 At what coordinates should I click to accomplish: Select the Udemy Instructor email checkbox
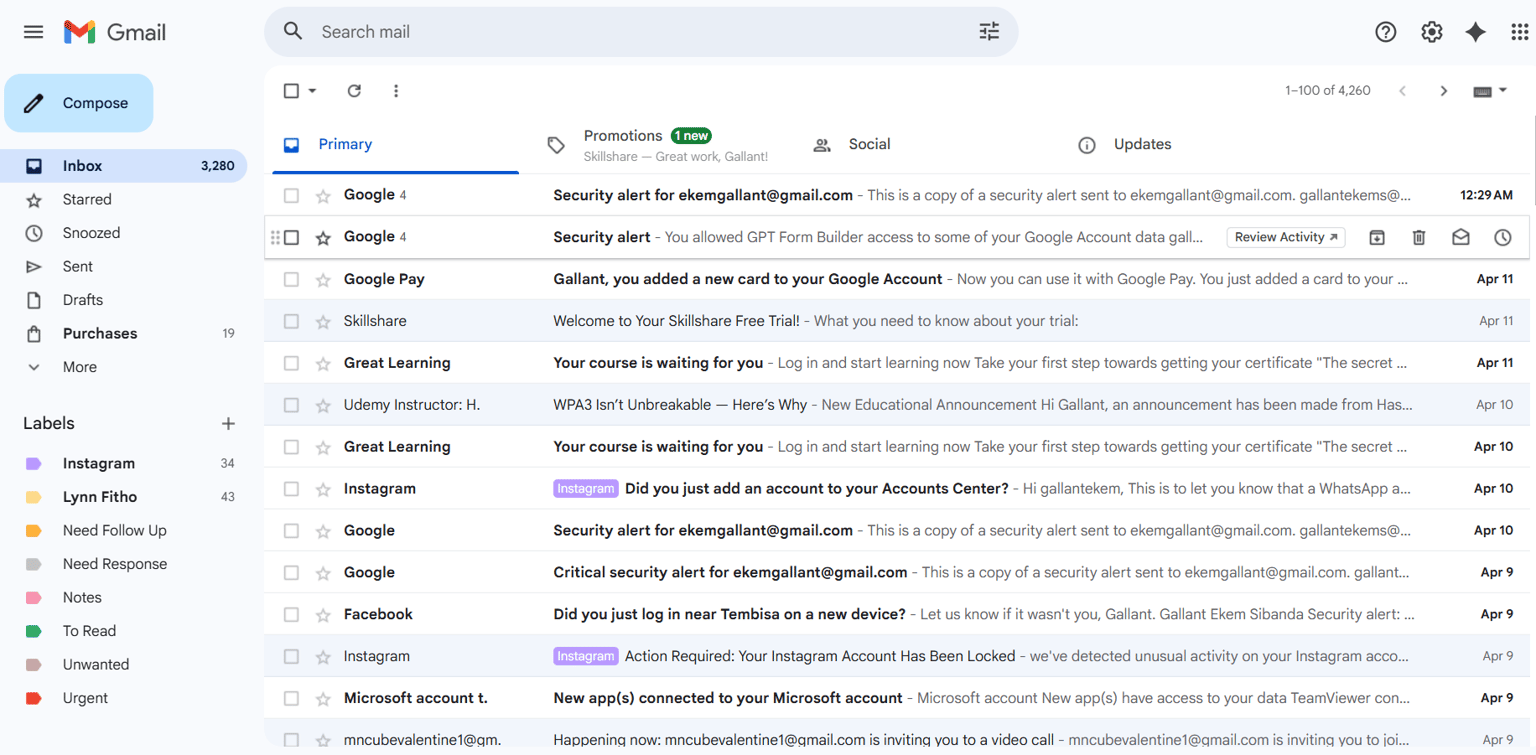(x=291, y=406)
